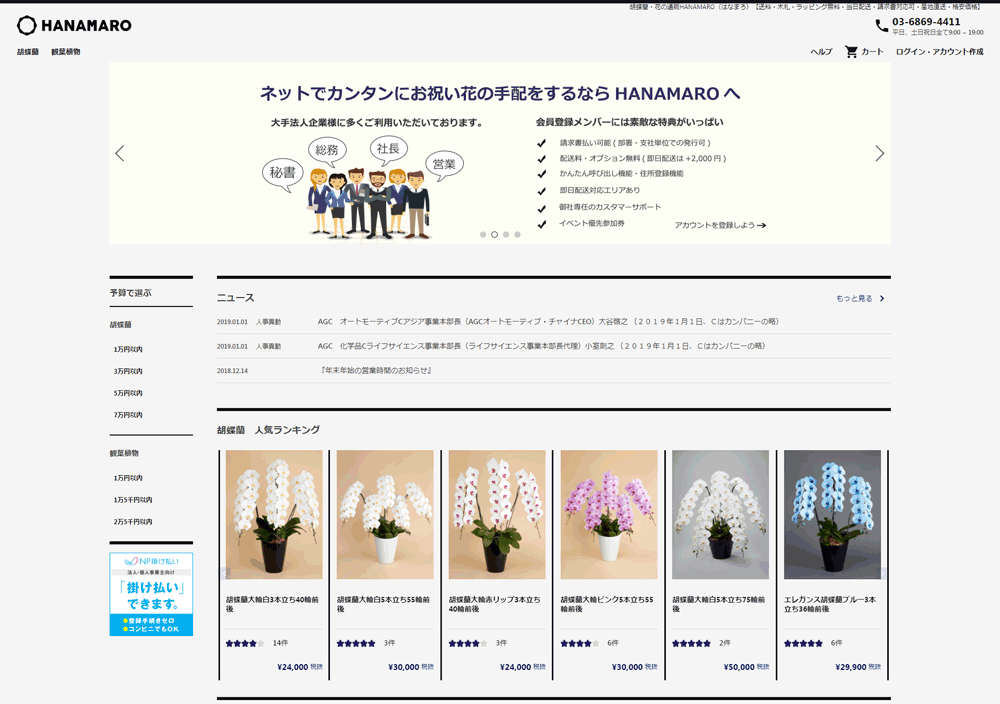Filter 観葉植物 by 2万5千円以内
Viewport: 1000px width, 704px height.
point(133,522)
